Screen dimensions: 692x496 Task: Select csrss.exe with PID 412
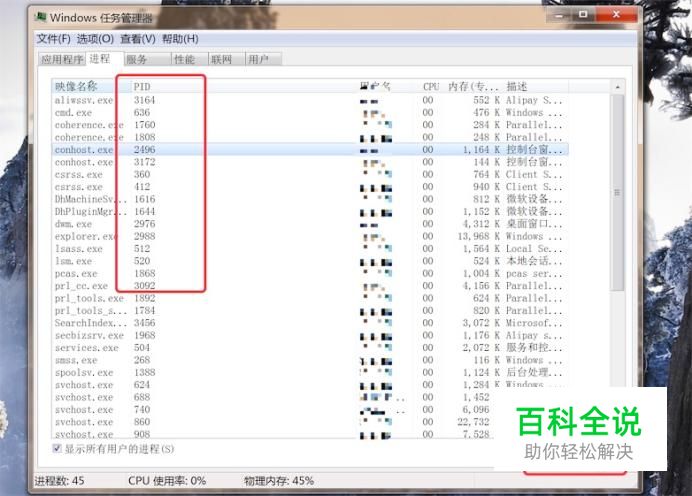pos(310,187)
